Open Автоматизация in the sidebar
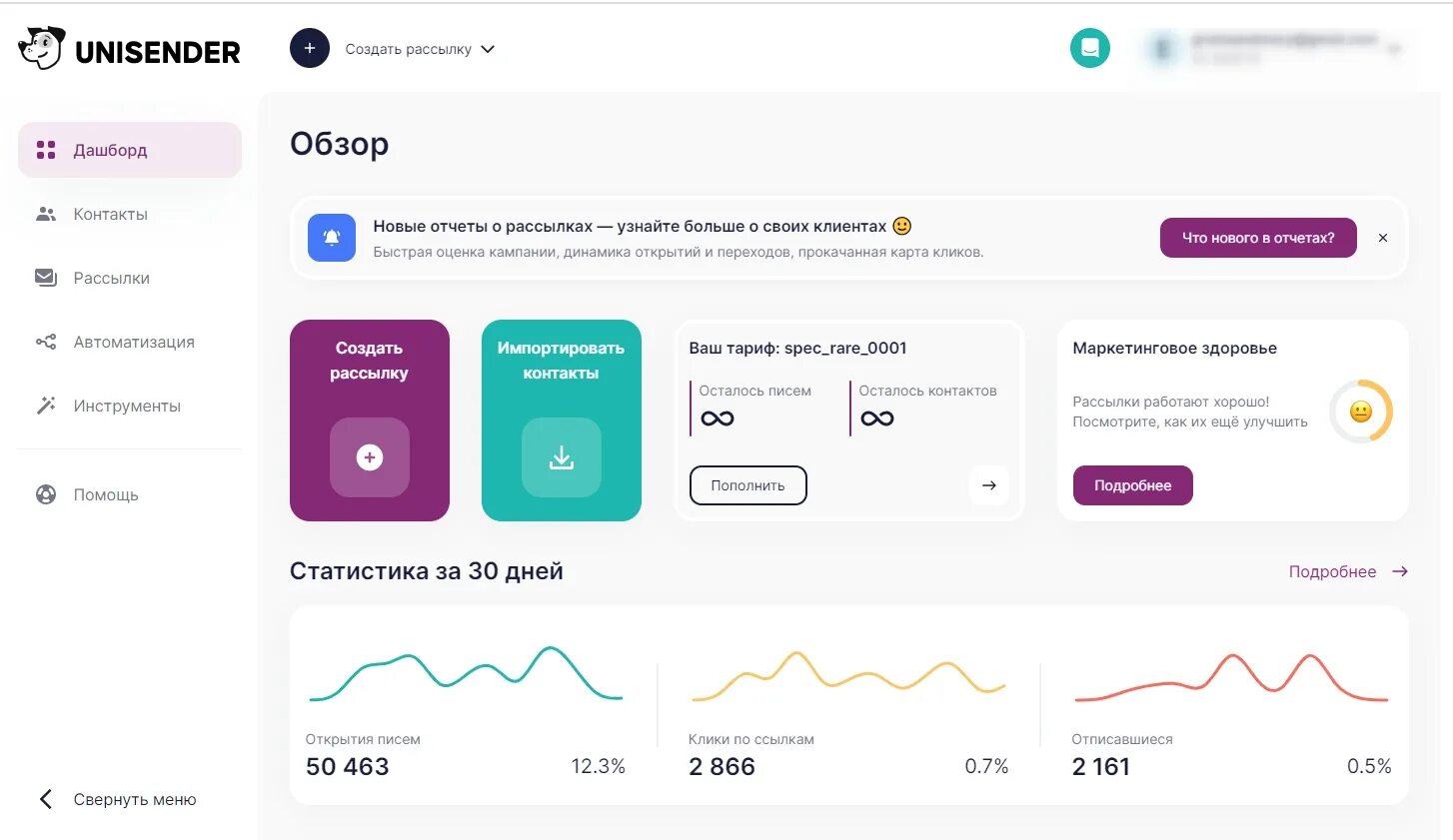1453x840 pixels. click(130, 342)
